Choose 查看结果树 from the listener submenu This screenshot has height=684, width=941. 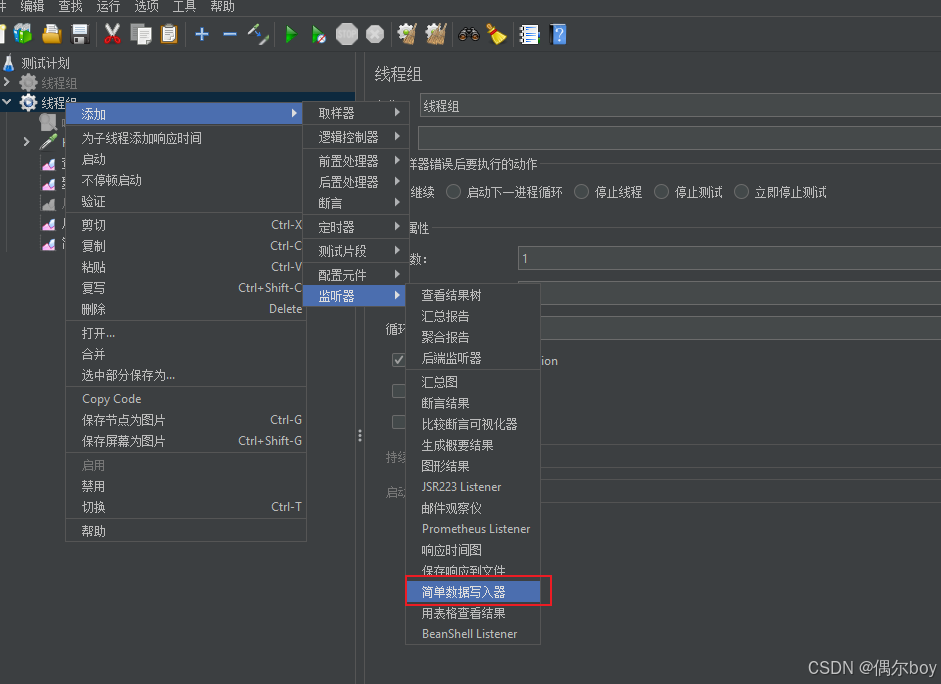pyautogui.click(x=461, y=294)
